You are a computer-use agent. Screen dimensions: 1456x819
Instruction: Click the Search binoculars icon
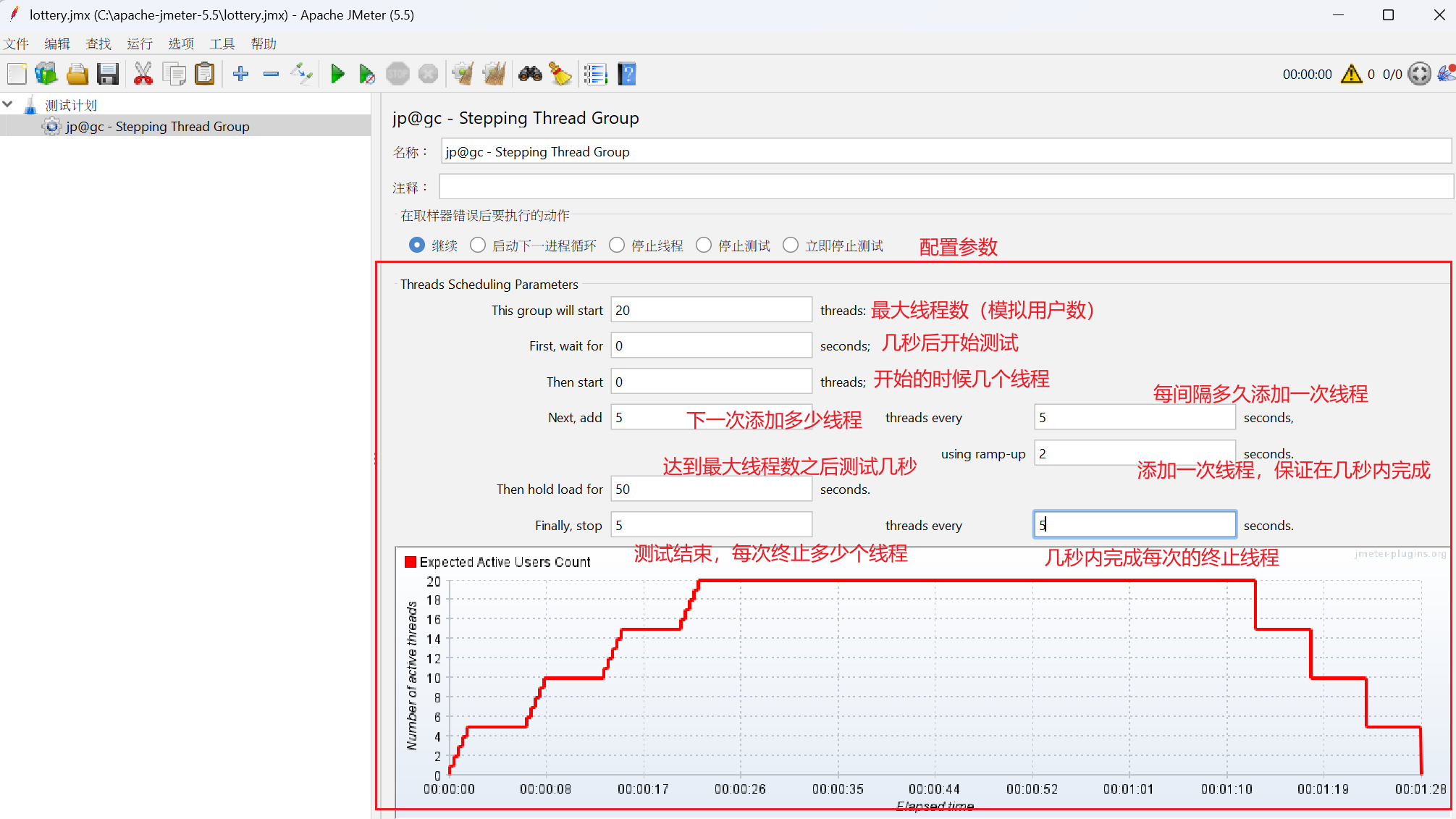(x=530, y=74)
